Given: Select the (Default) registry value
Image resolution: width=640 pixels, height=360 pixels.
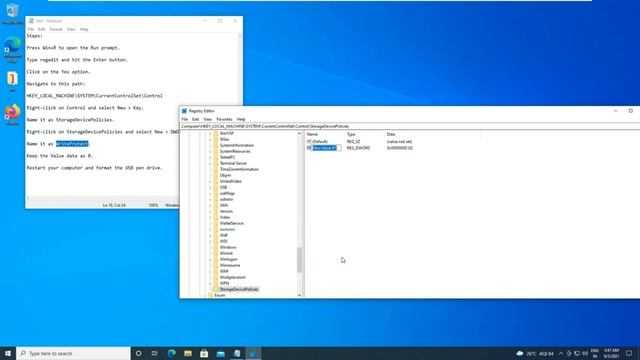Looking at the screenshot, I should 320,142.
